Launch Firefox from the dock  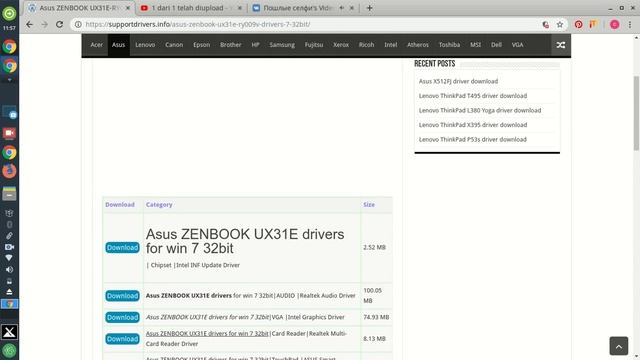click(x=9, y=171)
